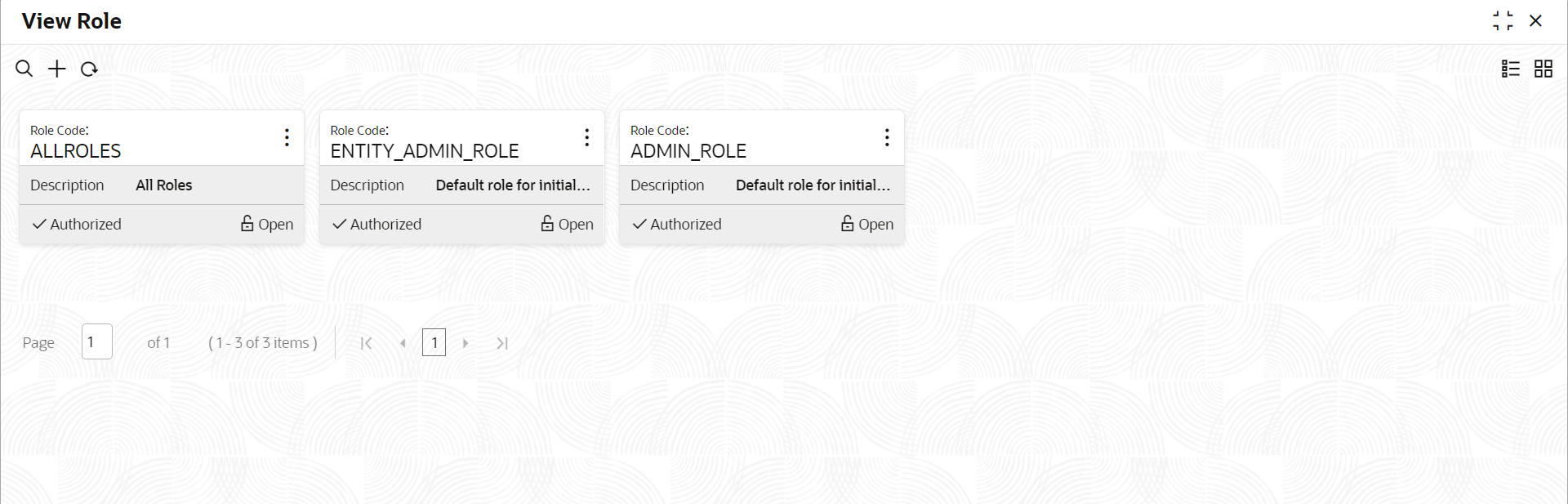Go to the previous page
The image size is (1568, 504).
[403, 343]
